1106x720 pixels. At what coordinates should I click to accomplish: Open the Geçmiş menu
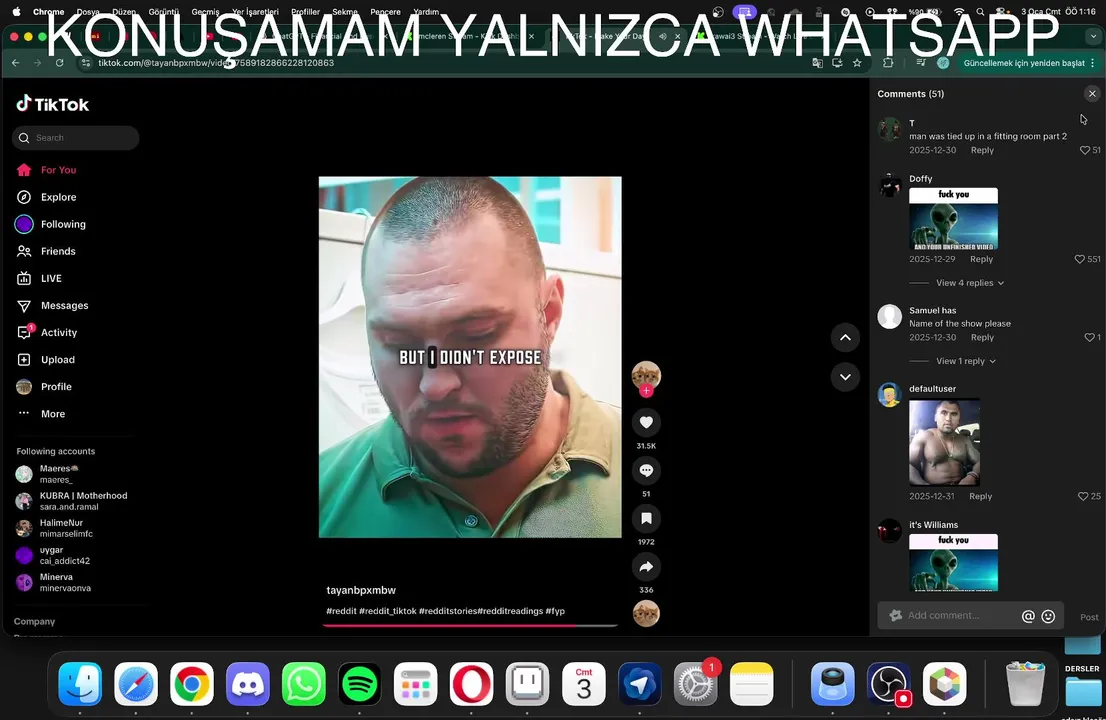(205, 11)
